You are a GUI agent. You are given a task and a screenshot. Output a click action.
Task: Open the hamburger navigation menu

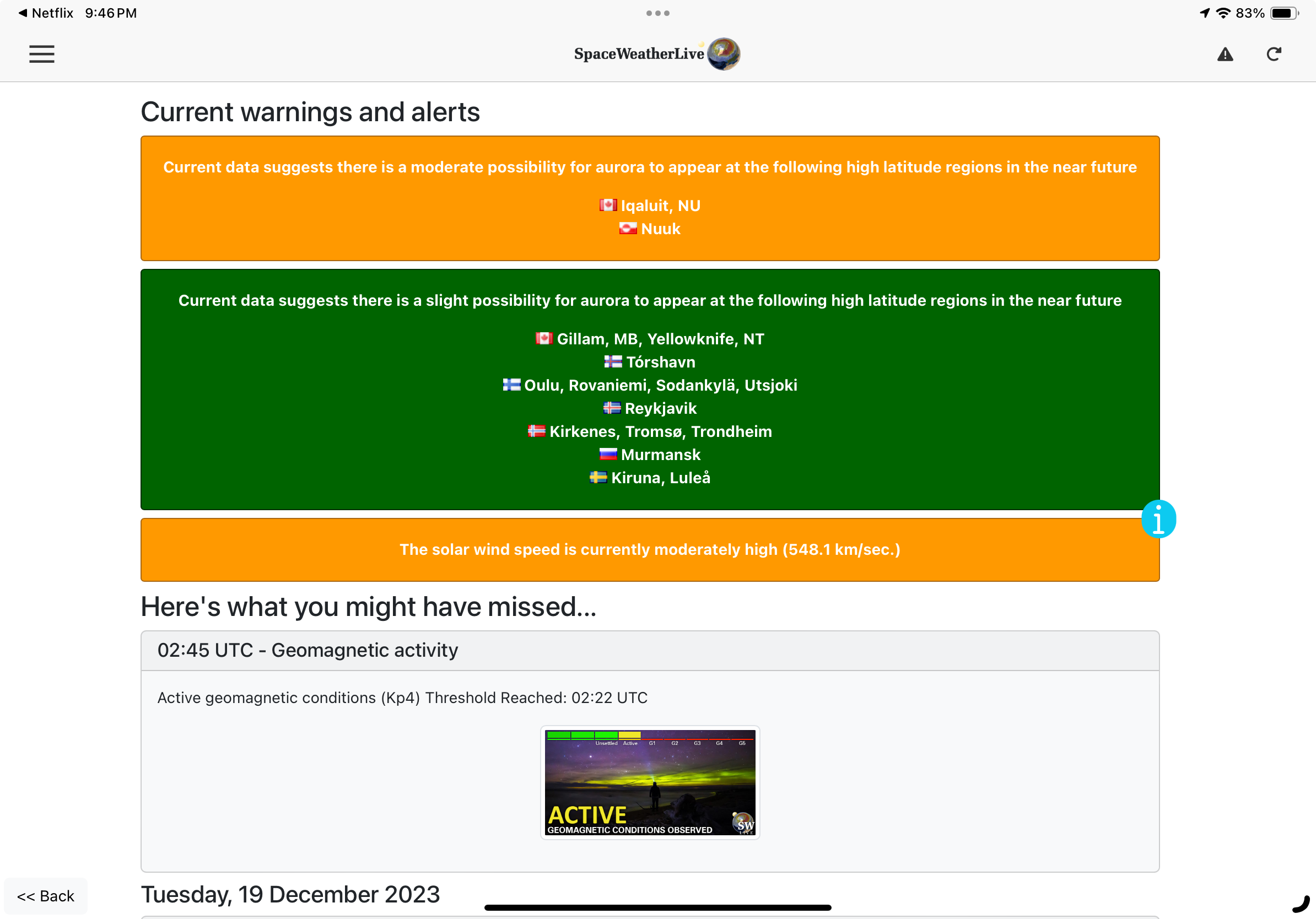click(42, 55)
